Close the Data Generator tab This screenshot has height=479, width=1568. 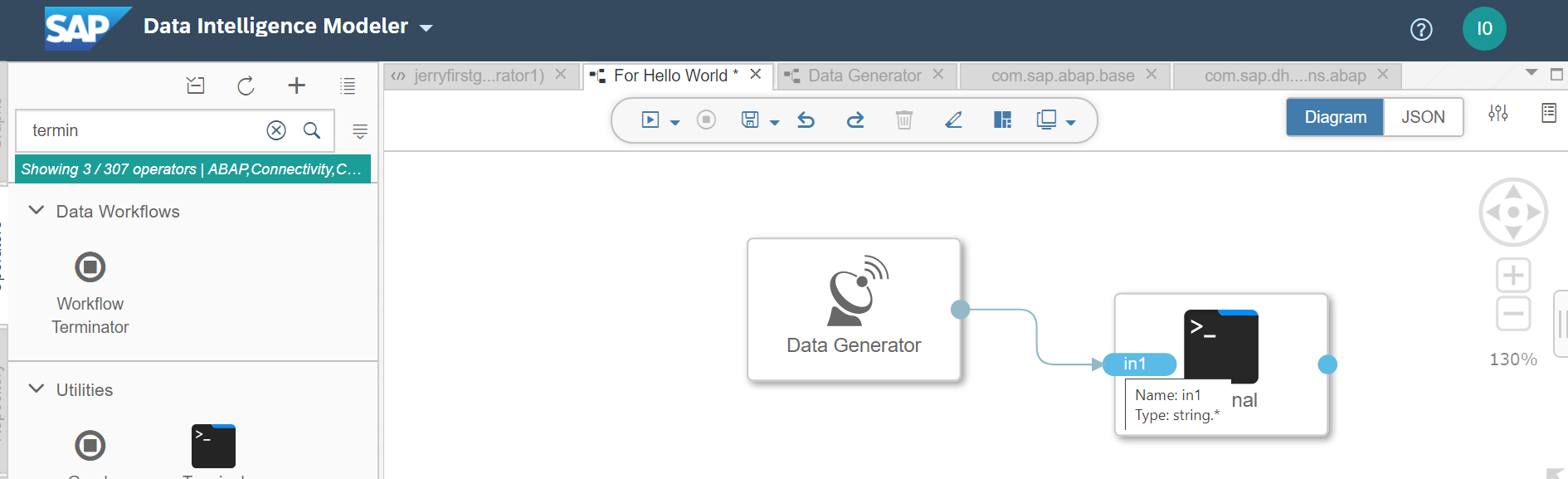point(938,75)
